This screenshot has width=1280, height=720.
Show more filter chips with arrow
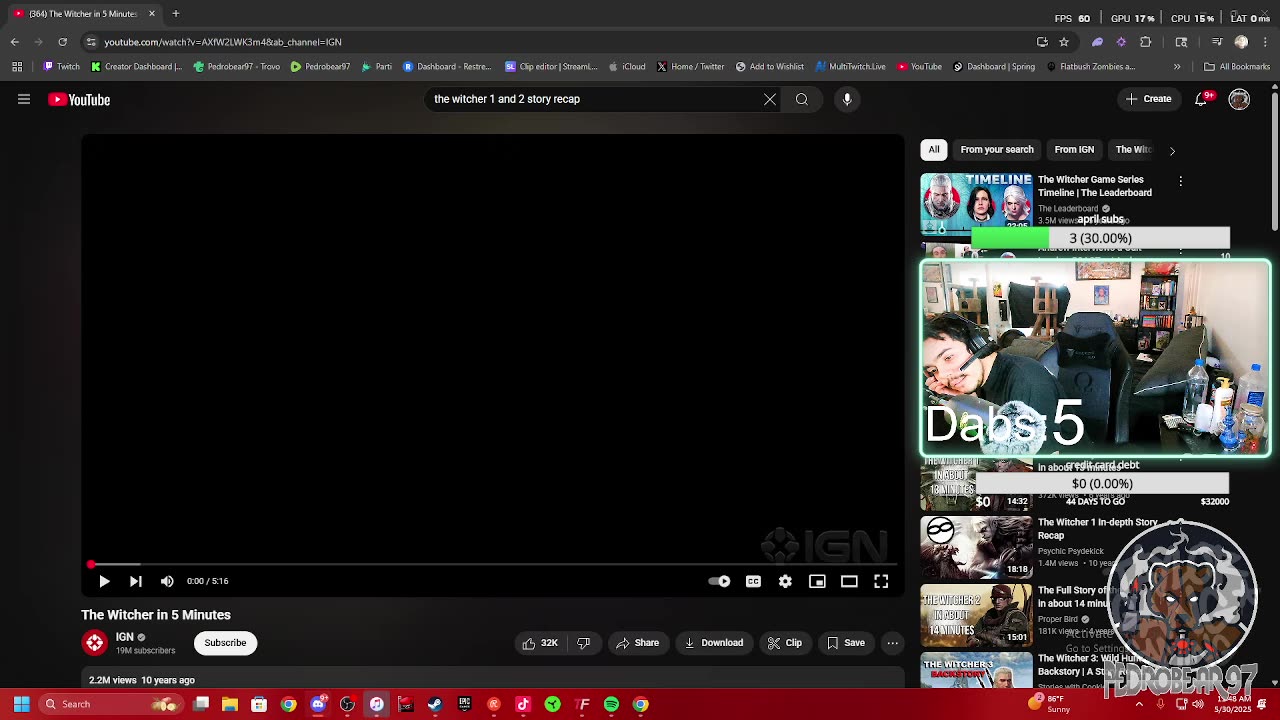[1172, 151]
